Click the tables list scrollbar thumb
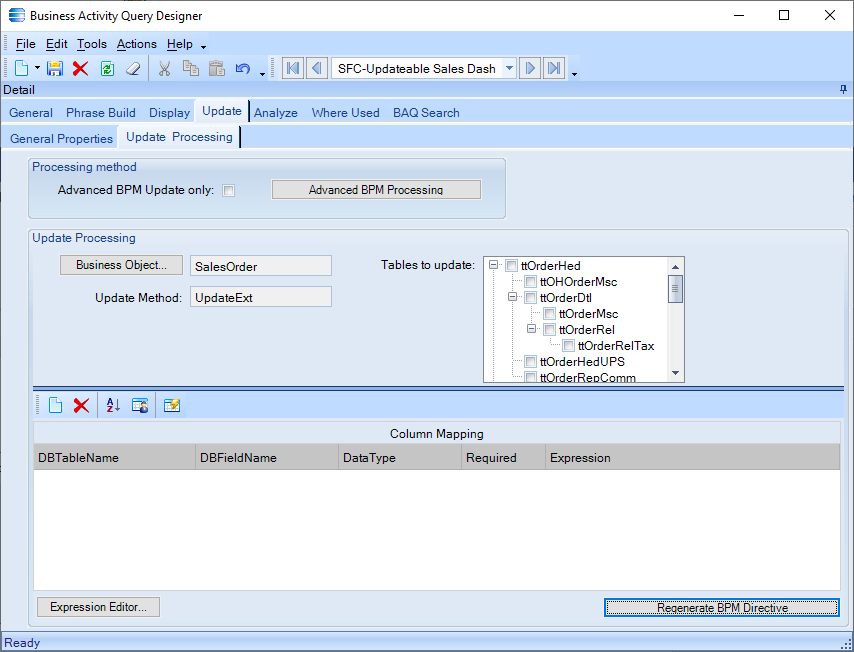 coord(675,289)
